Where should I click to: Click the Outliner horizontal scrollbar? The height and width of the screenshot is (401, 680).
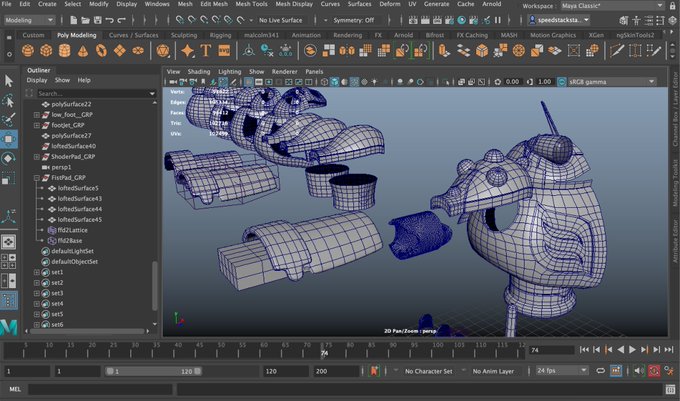click(x=87, y=331)
